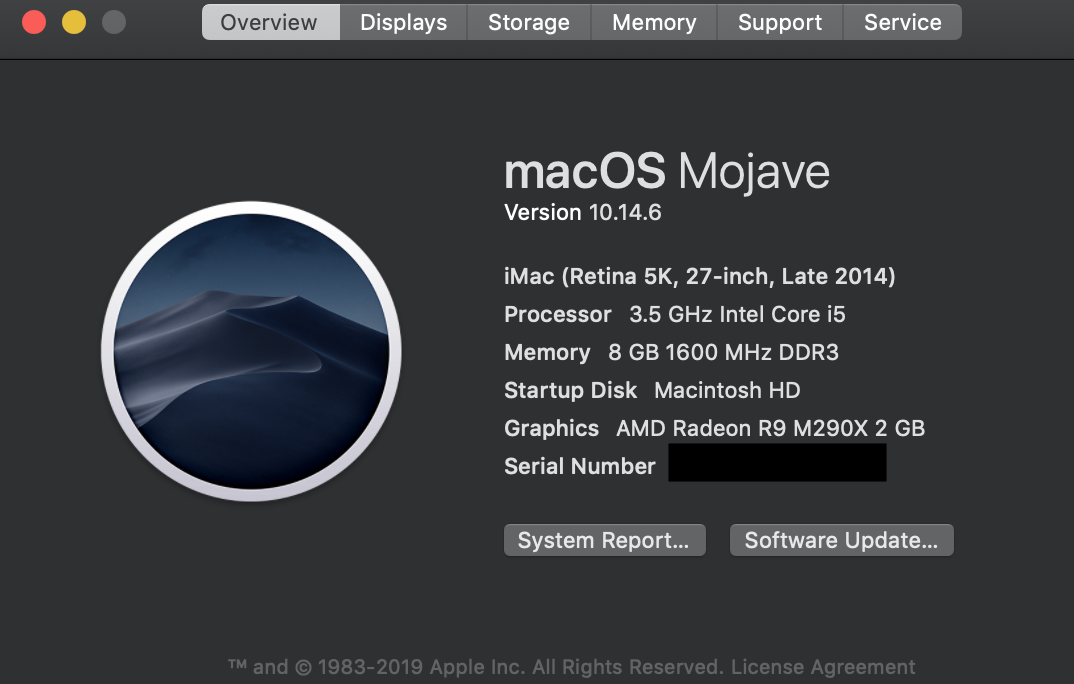The height and width of the screenshot is (684, 1074).
Task: Go to the Support tab
Action: click(x=780, y=22)
